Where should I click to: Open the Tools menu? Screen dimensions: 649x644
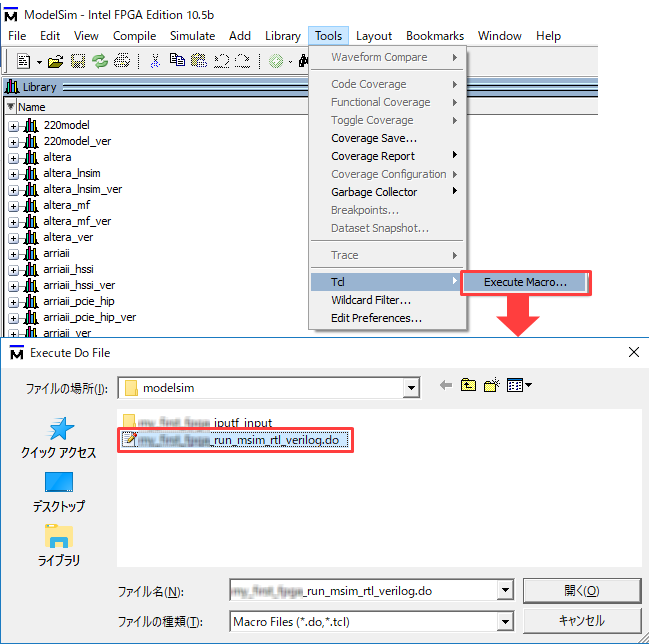(328, 36)
